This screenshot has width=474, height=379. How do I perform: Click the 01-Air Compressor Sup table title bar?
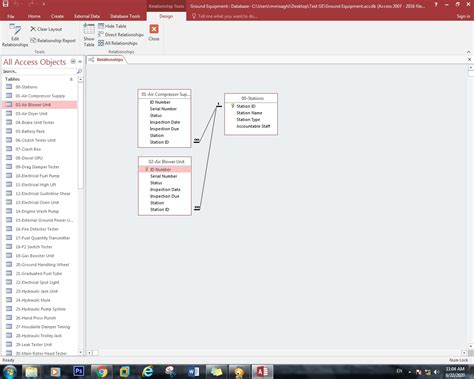(164, 94)
